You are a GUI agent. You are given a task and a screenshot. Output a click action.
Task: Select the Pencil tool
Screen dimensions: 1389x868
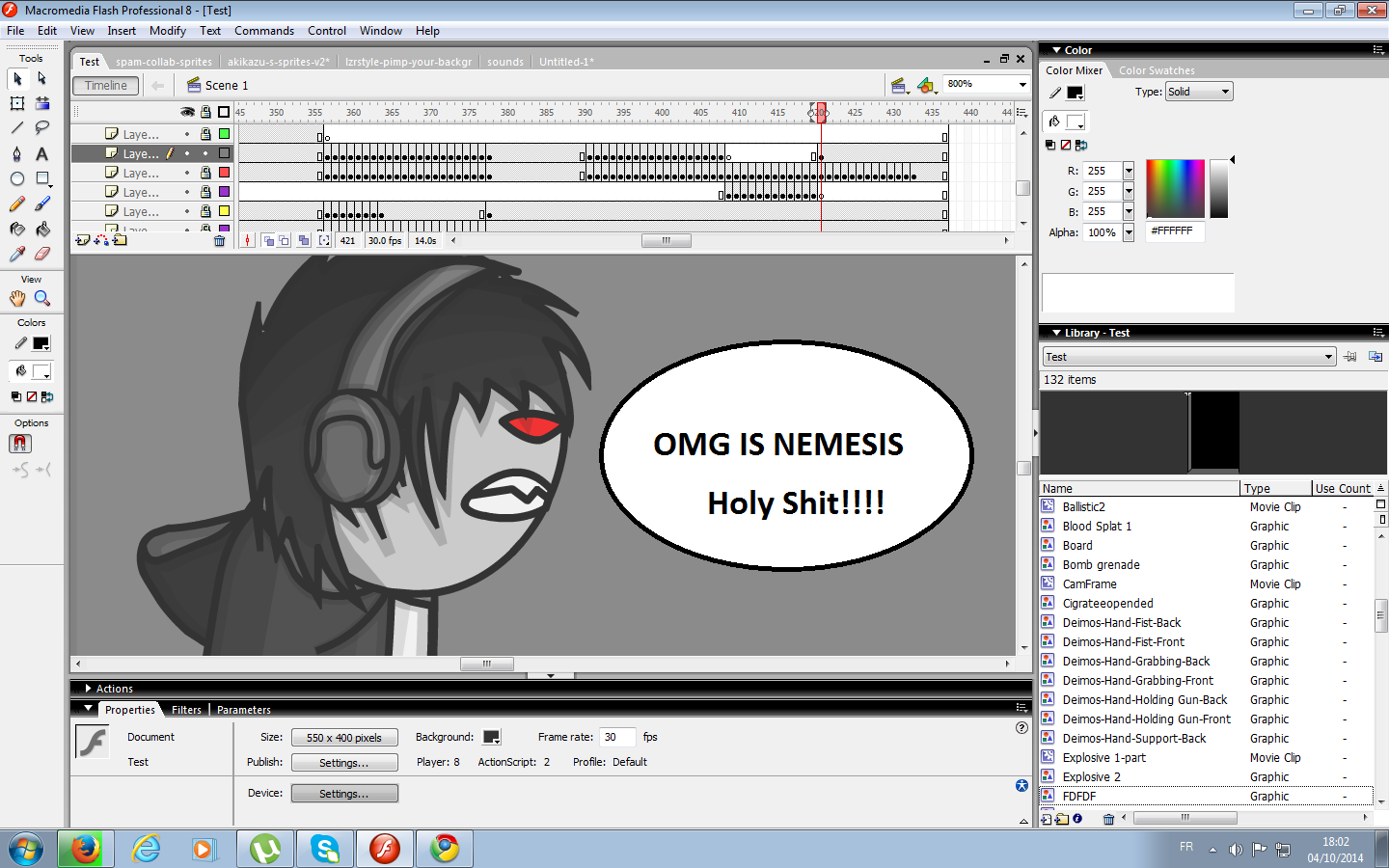17,203
